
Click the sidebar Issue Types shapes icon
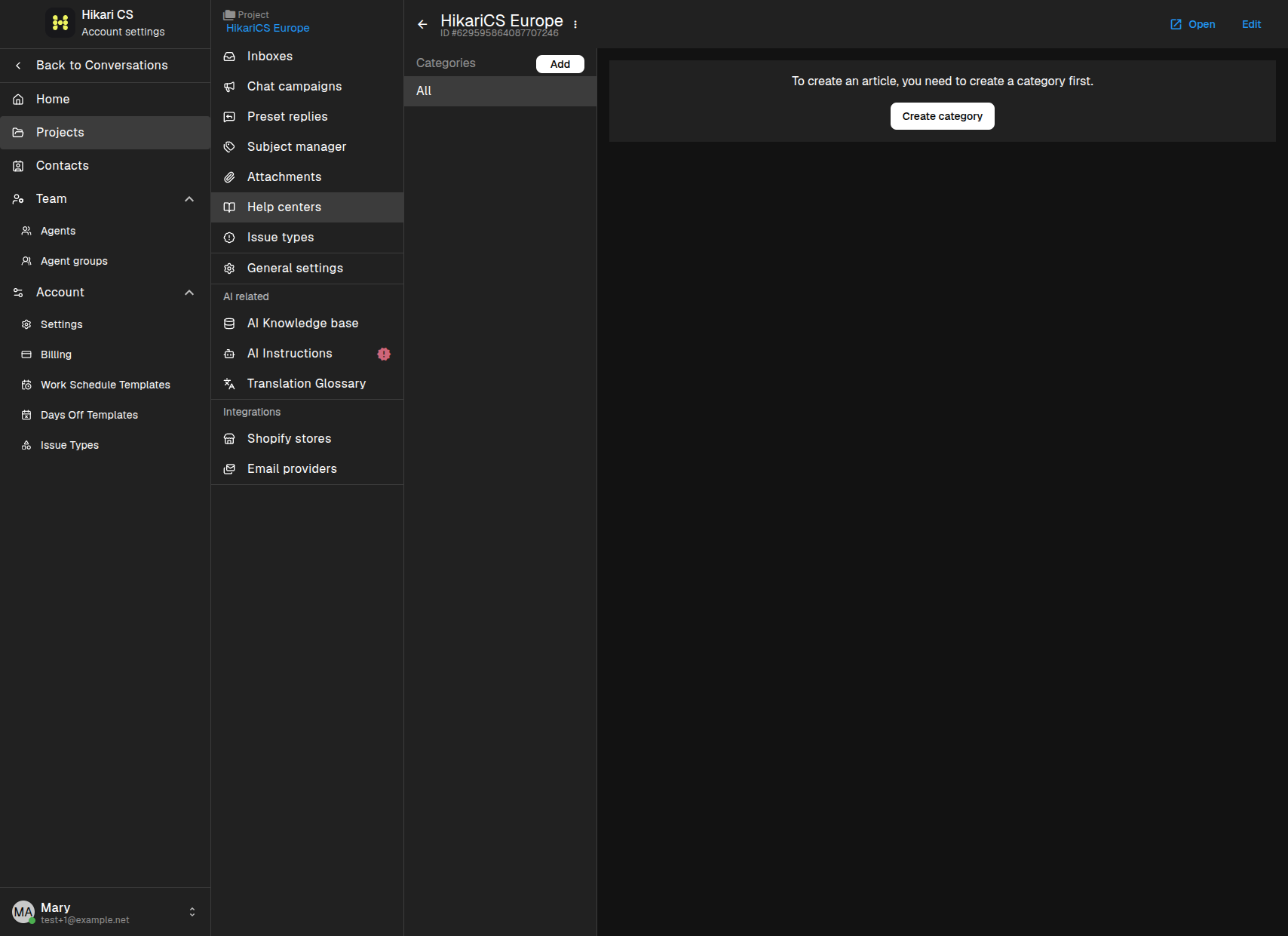click(x=26, y=445)
